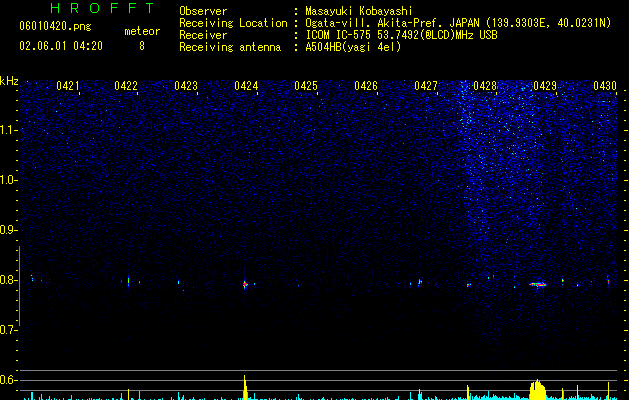
Task: Click the wide yellow power peak near 0429
Action: click(x=538, y=390)
